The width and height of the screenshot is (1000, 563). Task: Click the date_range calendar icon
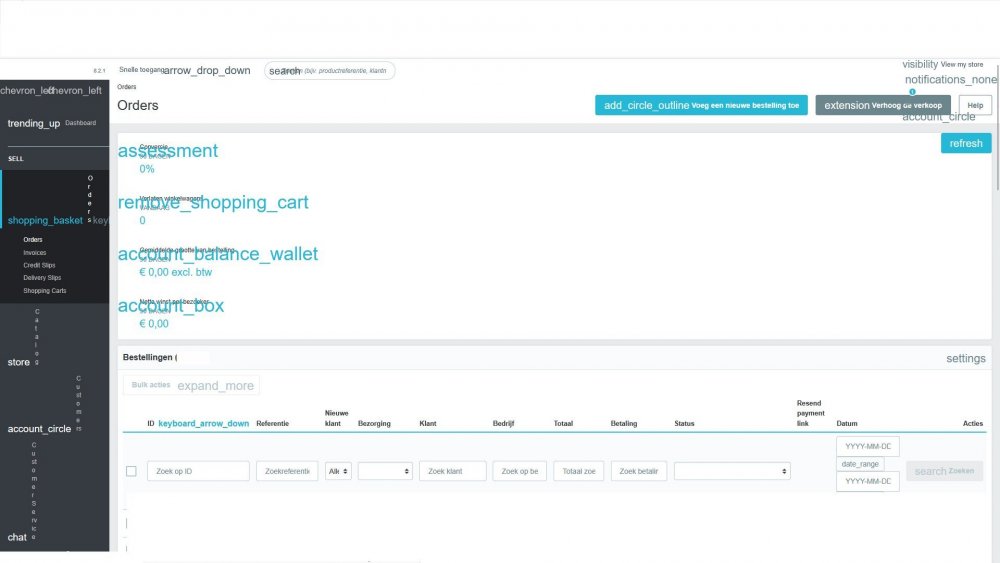coord(860,464)
